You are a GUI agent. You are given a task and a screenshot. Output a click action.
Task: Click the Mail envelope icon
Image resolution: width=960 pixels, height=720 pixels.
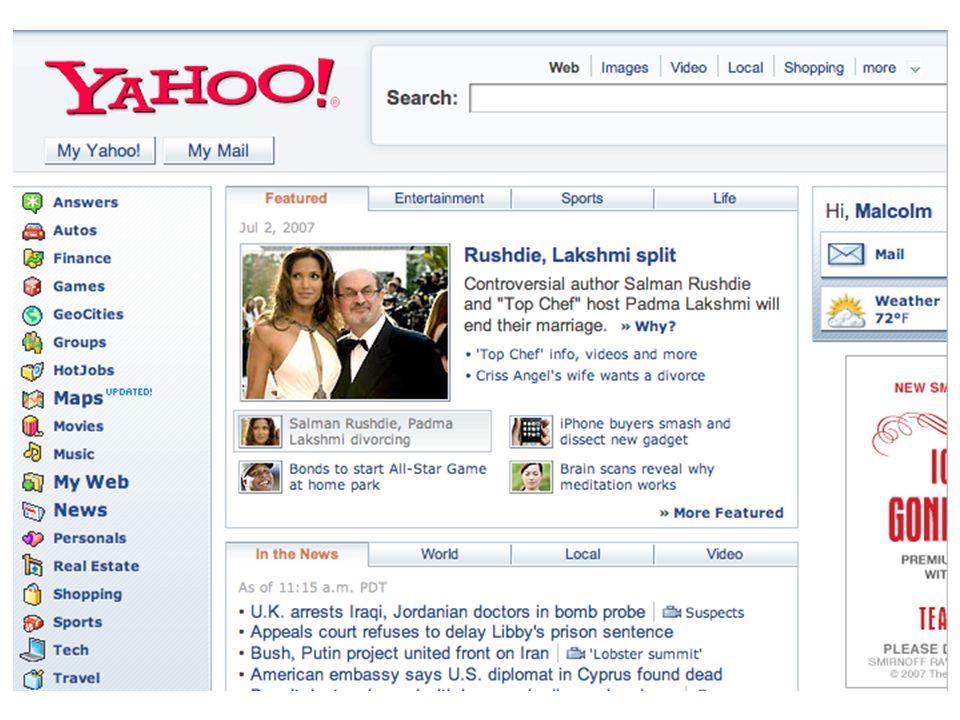click(x=846, y=254)
